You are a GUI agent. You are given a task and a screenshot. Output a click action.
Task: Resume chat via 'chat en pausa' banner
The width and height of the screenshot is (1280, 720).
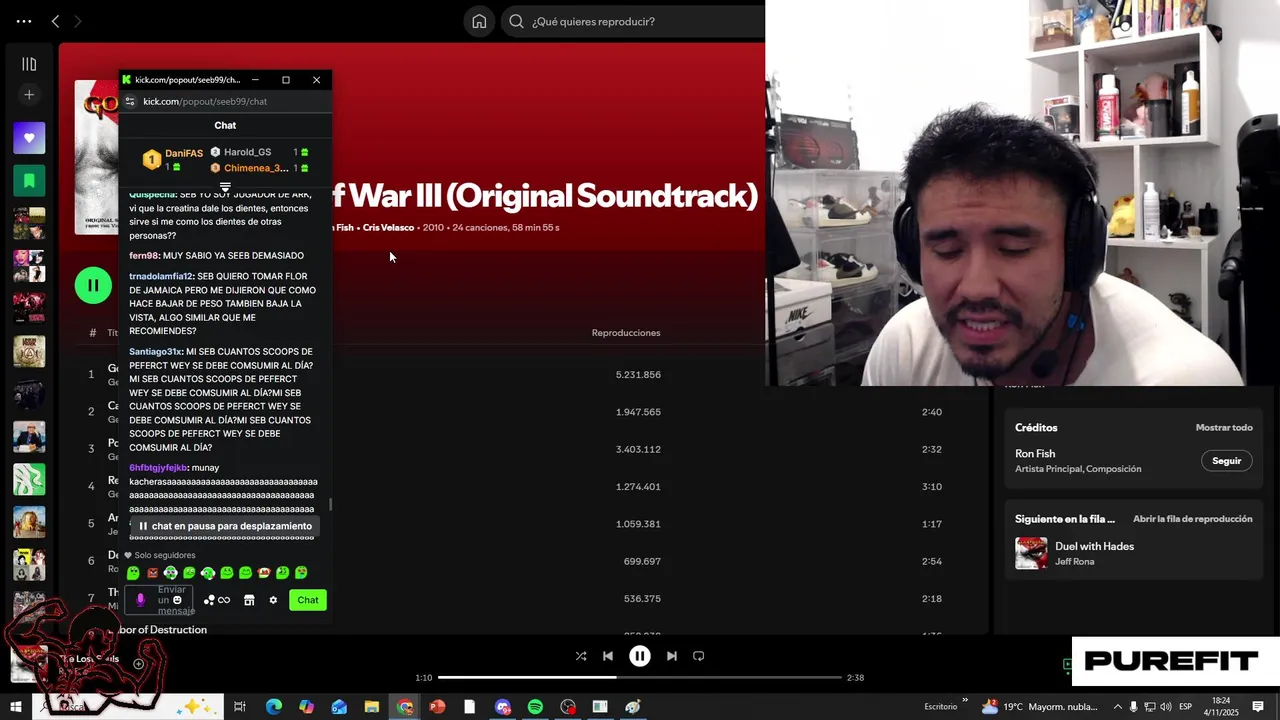pos(225,526)
